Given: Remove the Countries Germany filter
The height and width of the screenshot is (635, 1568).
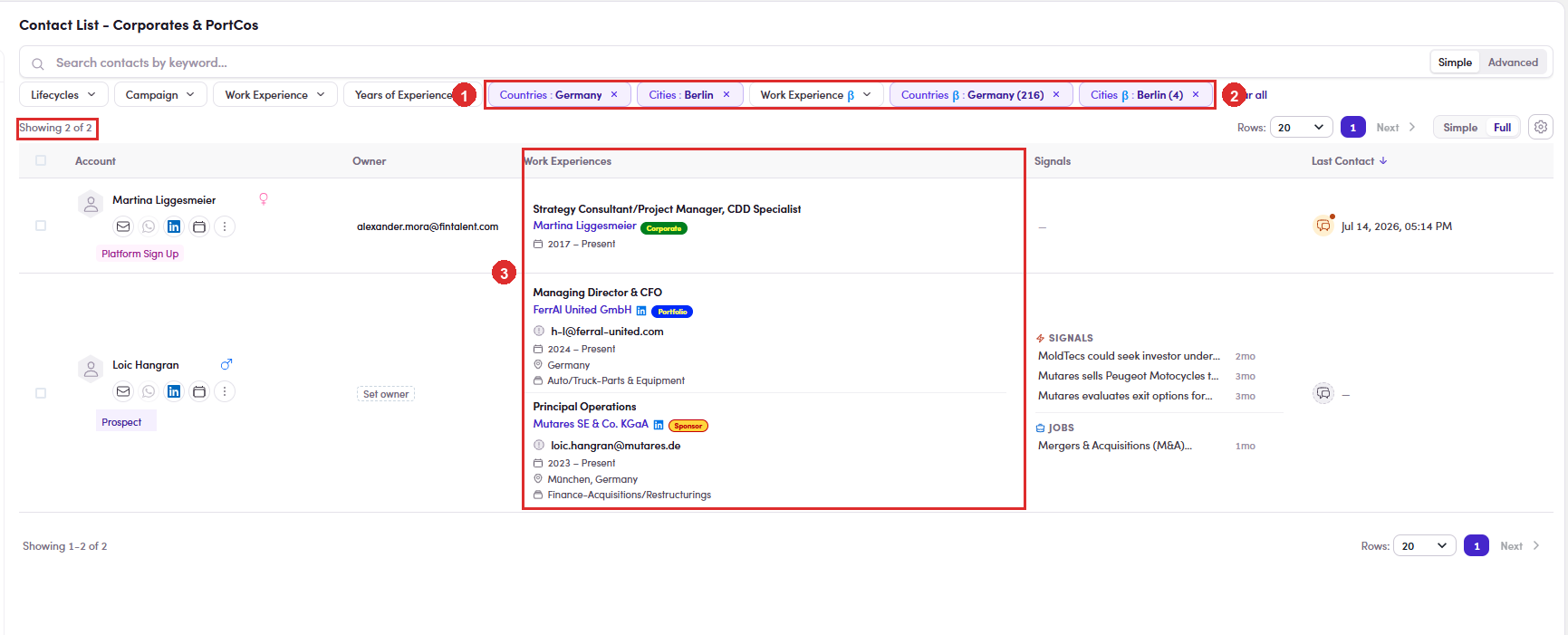Looking at the screenshot, I should point(614,94).
